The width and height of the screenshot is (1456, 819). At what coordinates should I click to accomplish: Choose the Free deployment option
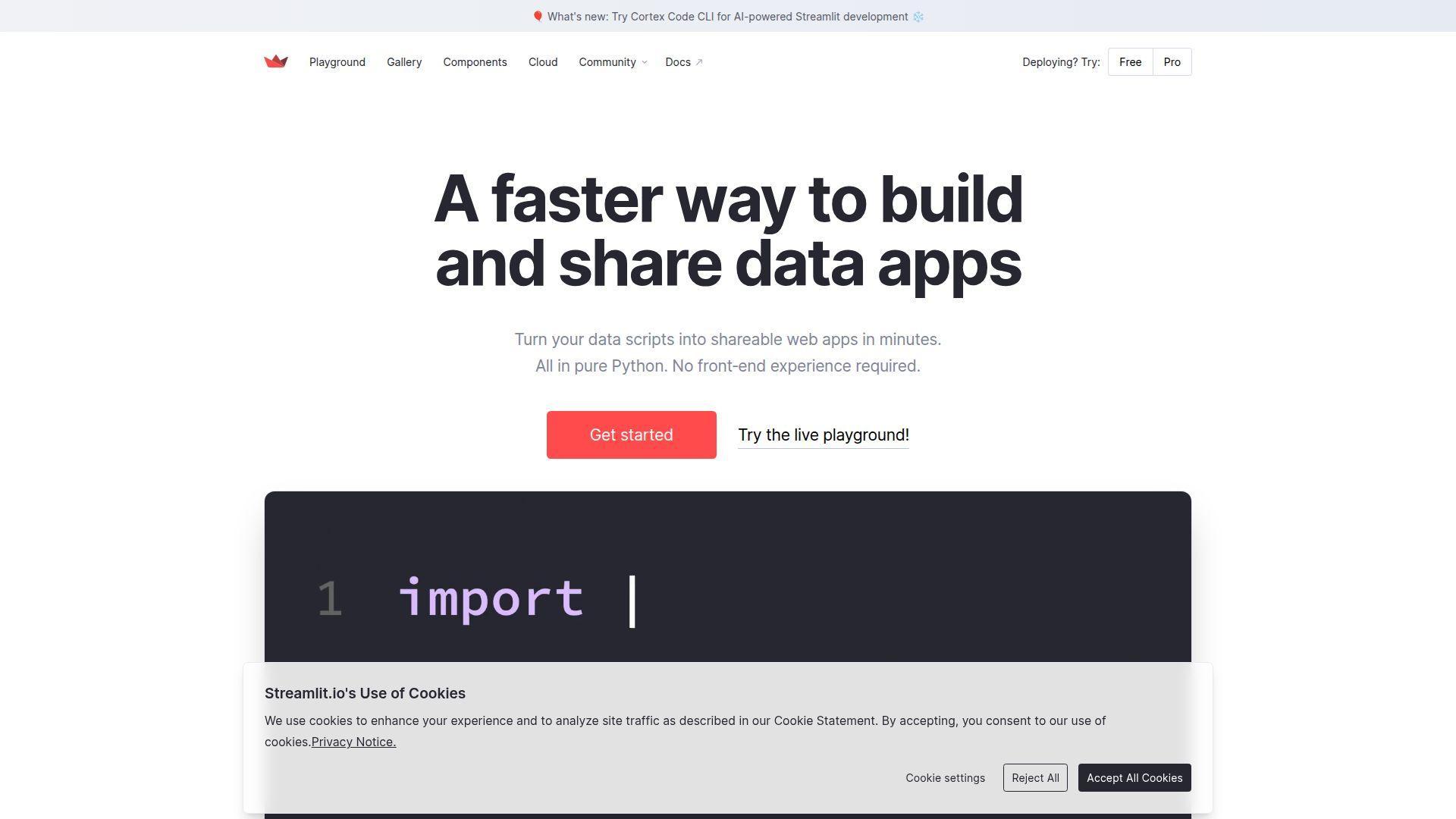point(1130,62)
